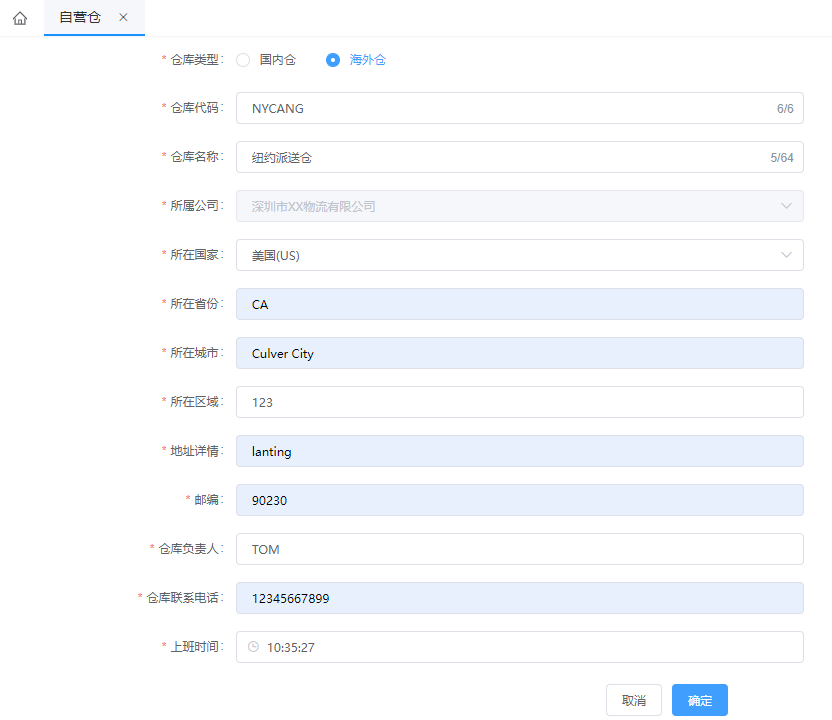Edit the 所在区域 field 123
Viewport: 832px width, 720px height.
click(x=519, y=402)
